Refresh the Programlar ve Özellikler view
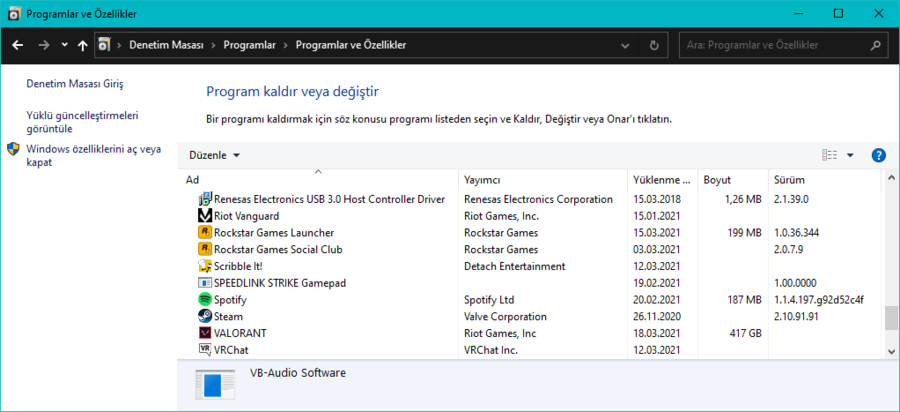 654,45
